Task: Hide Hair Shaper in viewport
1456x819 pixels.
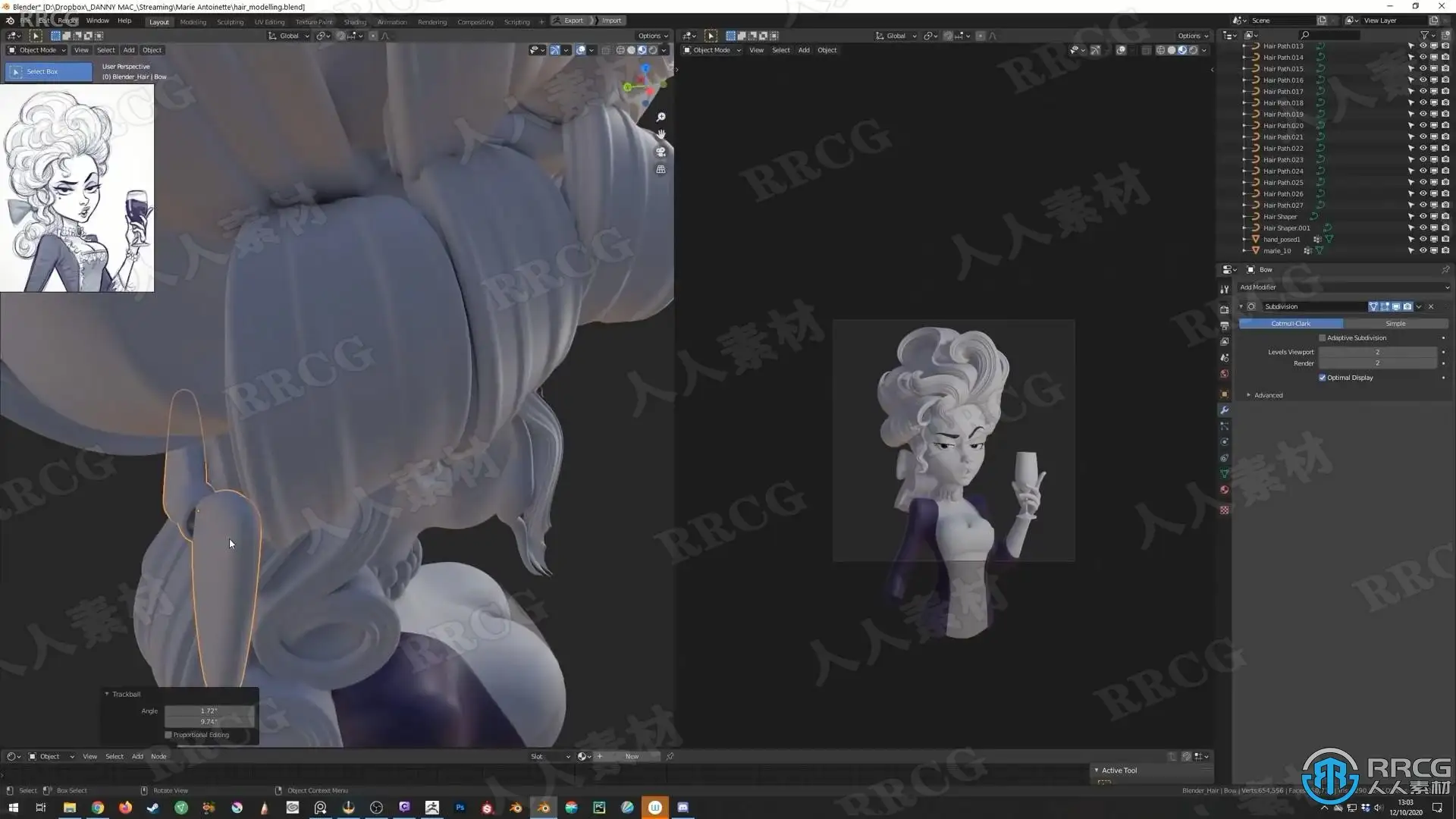Action: pyautogui.click(x=1423, y=217)
